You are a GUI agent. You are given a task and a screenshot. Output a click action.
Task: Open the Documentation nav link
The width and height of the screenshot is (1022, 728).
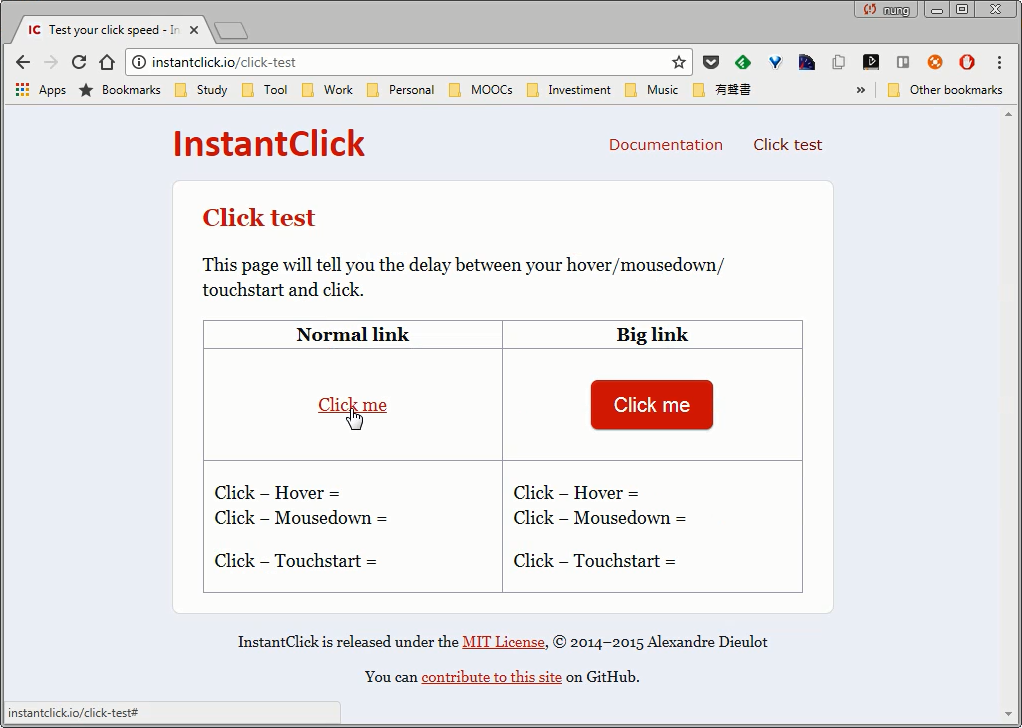pyautogui.click(x=665, y=145)
